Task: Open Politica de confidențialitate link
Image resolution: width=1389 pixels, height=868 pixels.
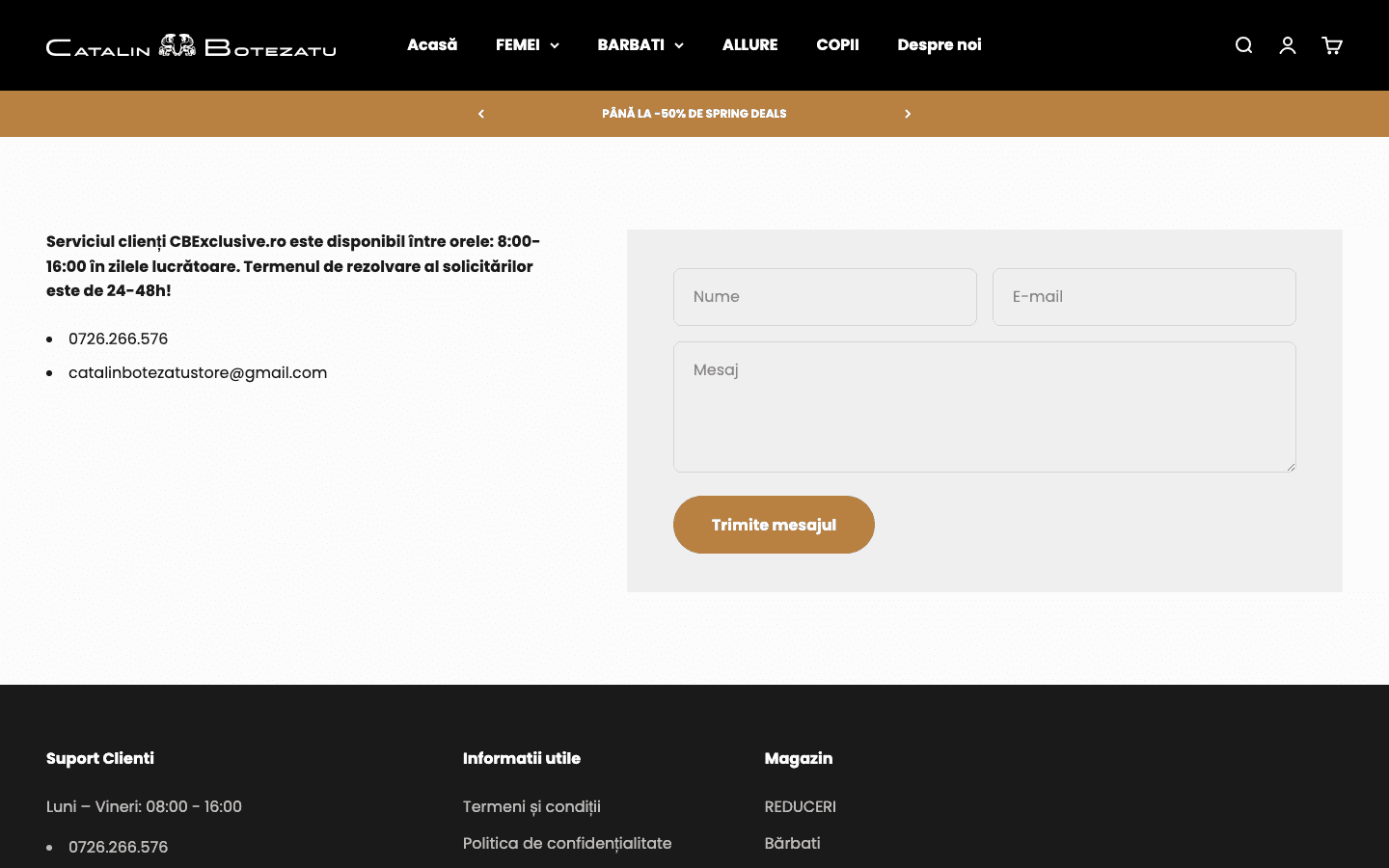Action: click(x=567, y=843)
